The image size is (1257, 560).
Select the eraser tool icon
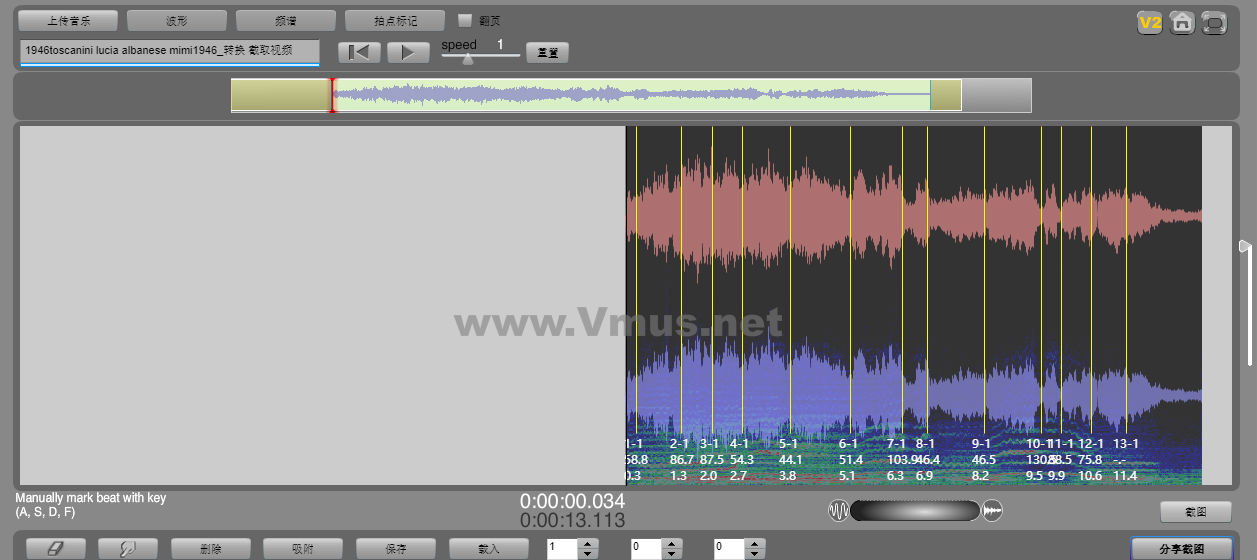pos(56,549)
